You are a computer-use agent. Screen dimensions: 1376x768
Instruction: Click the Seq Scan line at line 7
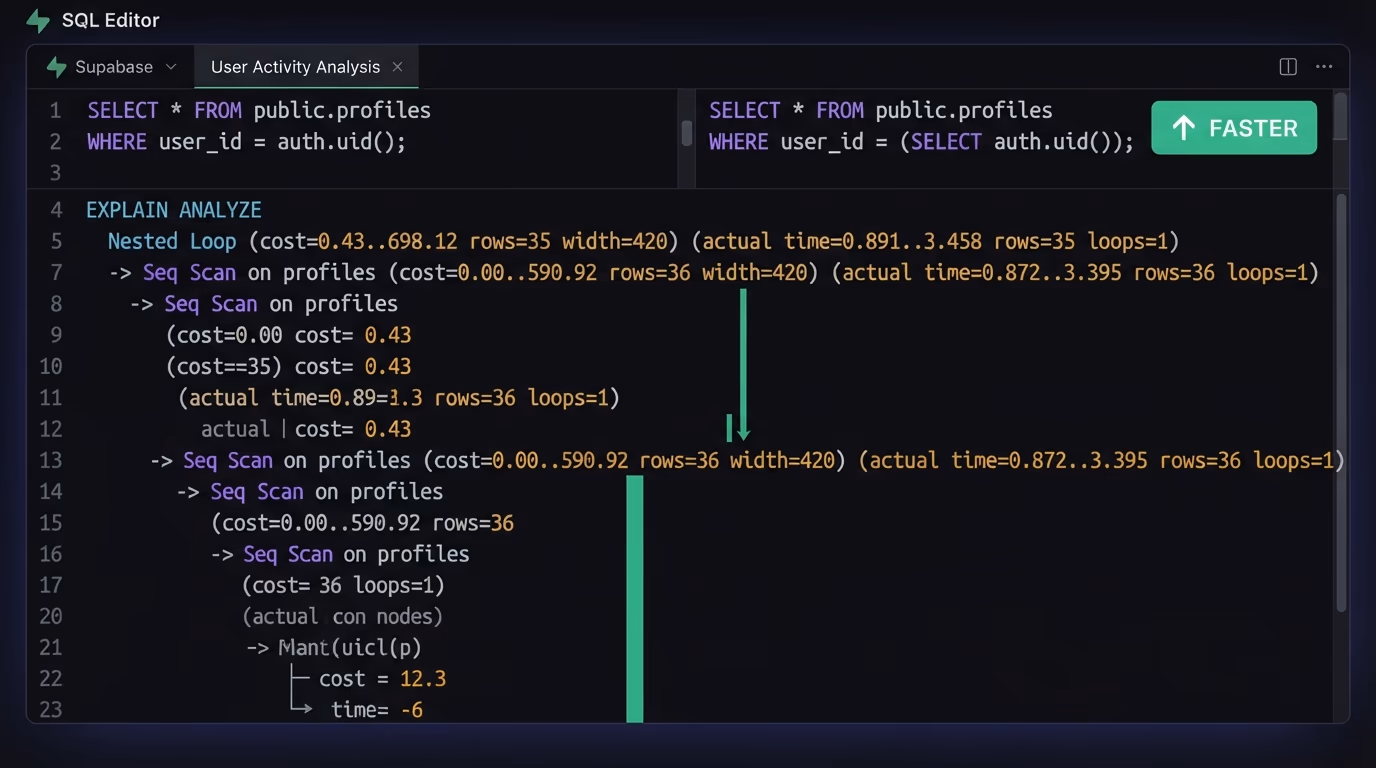(x=714, y=272)
